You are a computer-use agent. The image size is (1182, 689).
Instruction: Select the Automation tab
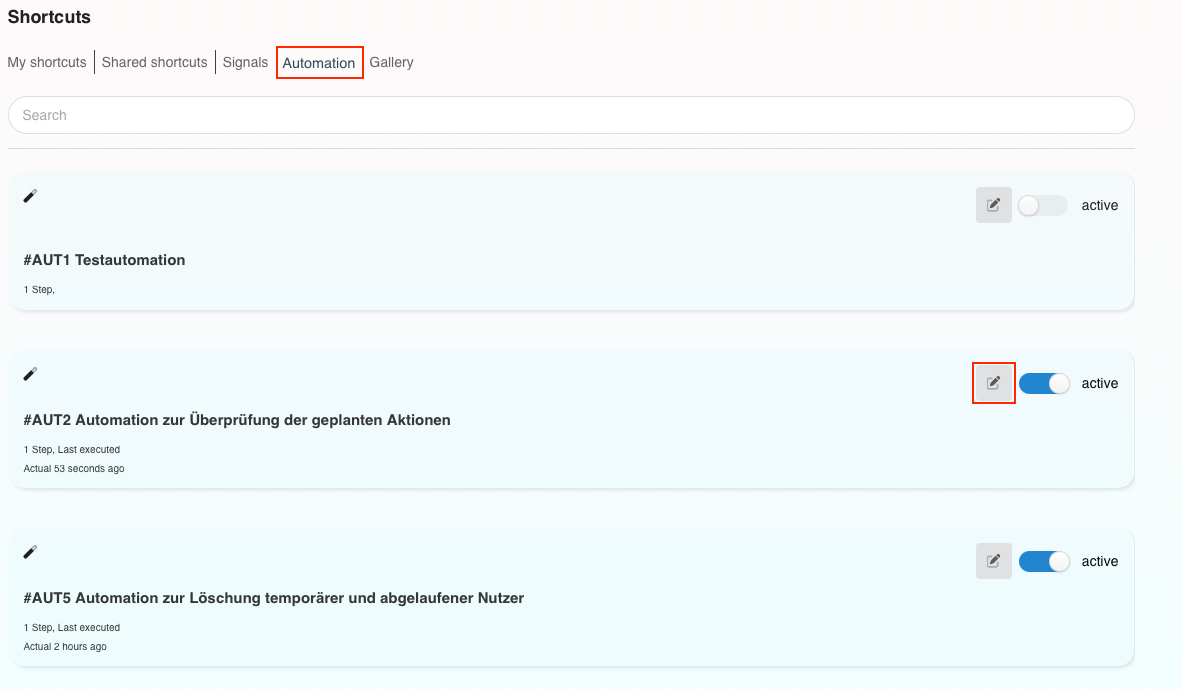(x=319, y=63)
